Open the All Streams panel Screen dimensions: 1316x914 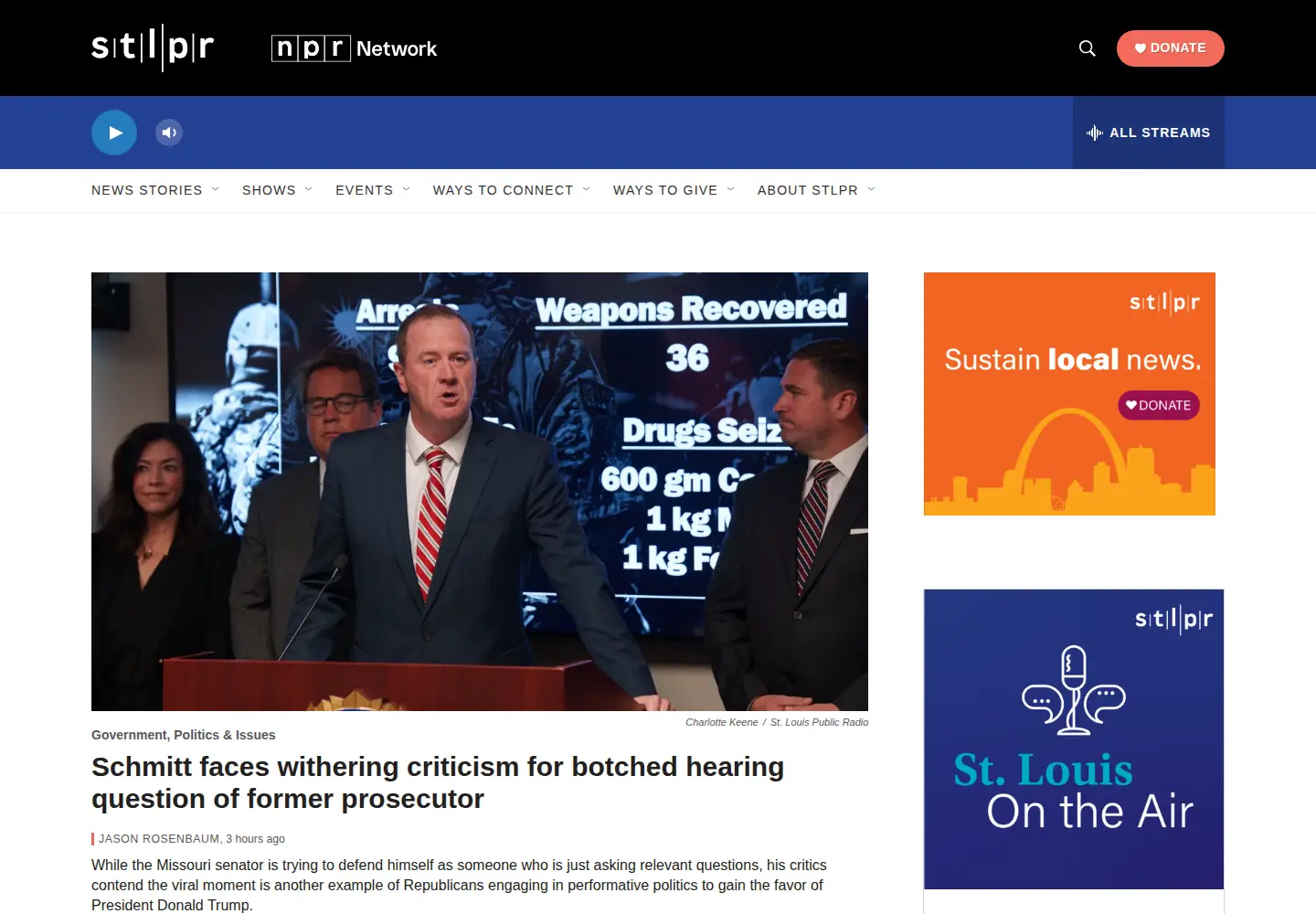[1149, 133]
